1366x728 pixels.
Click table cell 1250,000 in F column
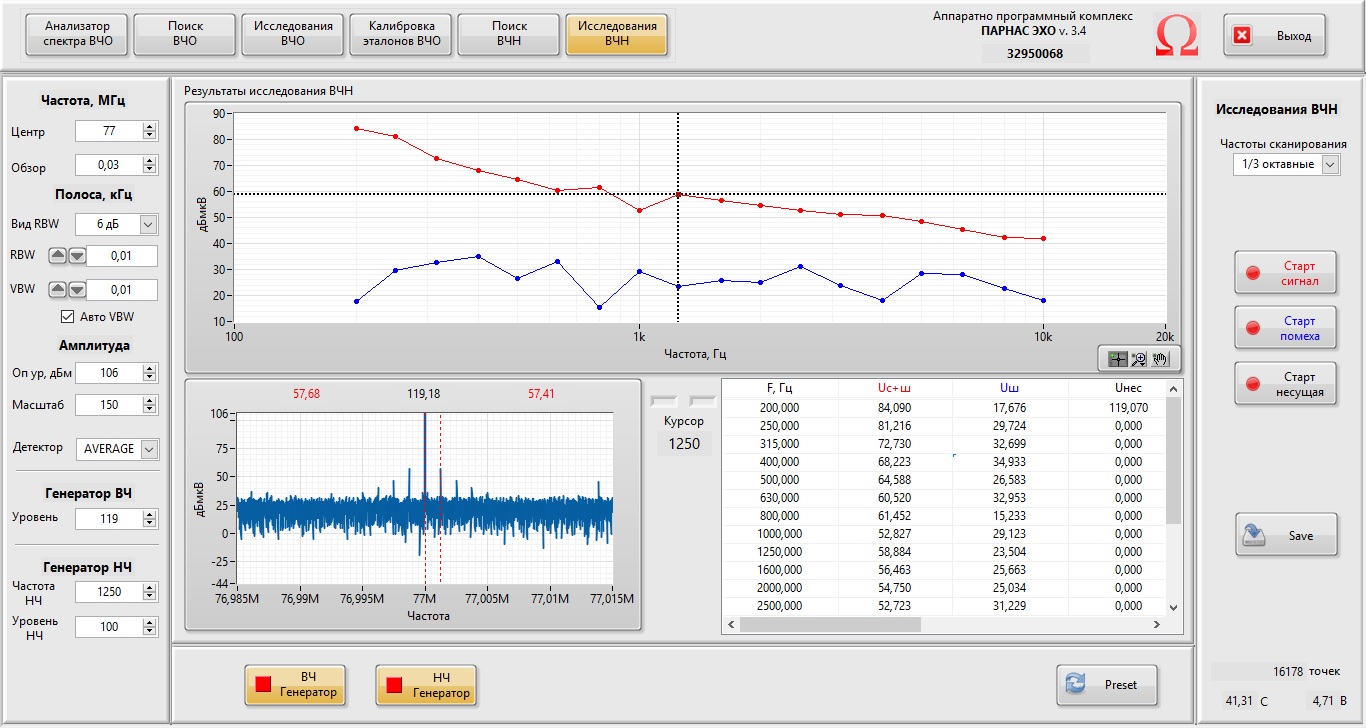click(779, 552)
